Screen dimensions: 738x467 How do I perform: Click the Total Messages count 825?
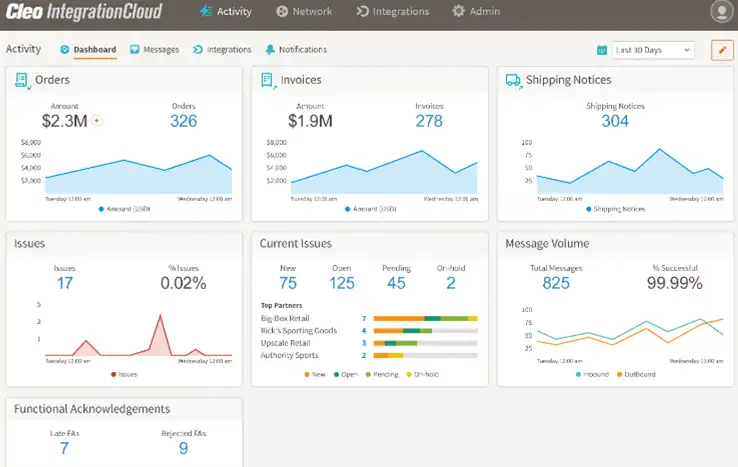(x=556, y=283)
